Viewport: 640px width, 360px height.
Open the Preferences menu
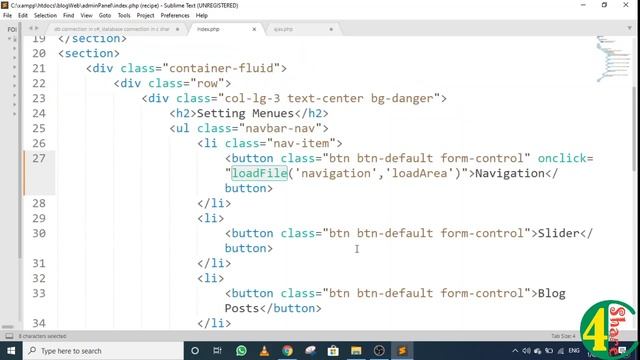175,16
